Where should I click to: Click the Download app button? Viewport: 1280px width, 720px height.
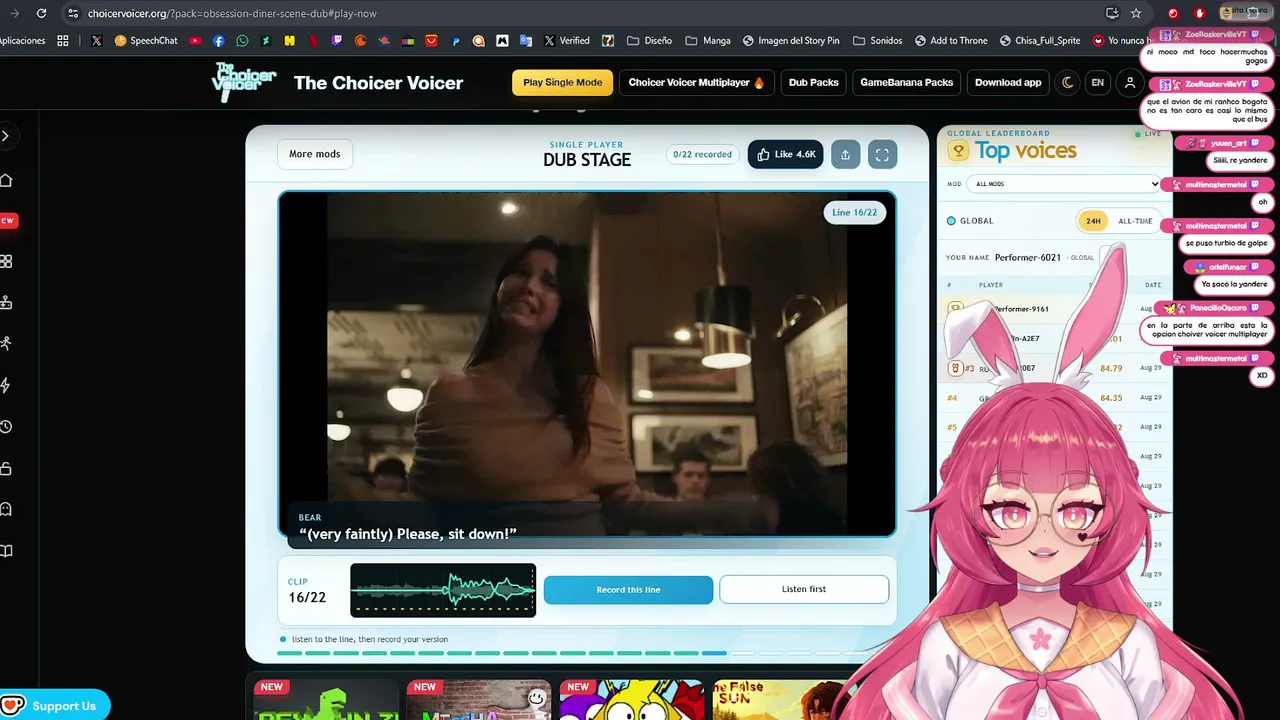[x=1008, y=82]
